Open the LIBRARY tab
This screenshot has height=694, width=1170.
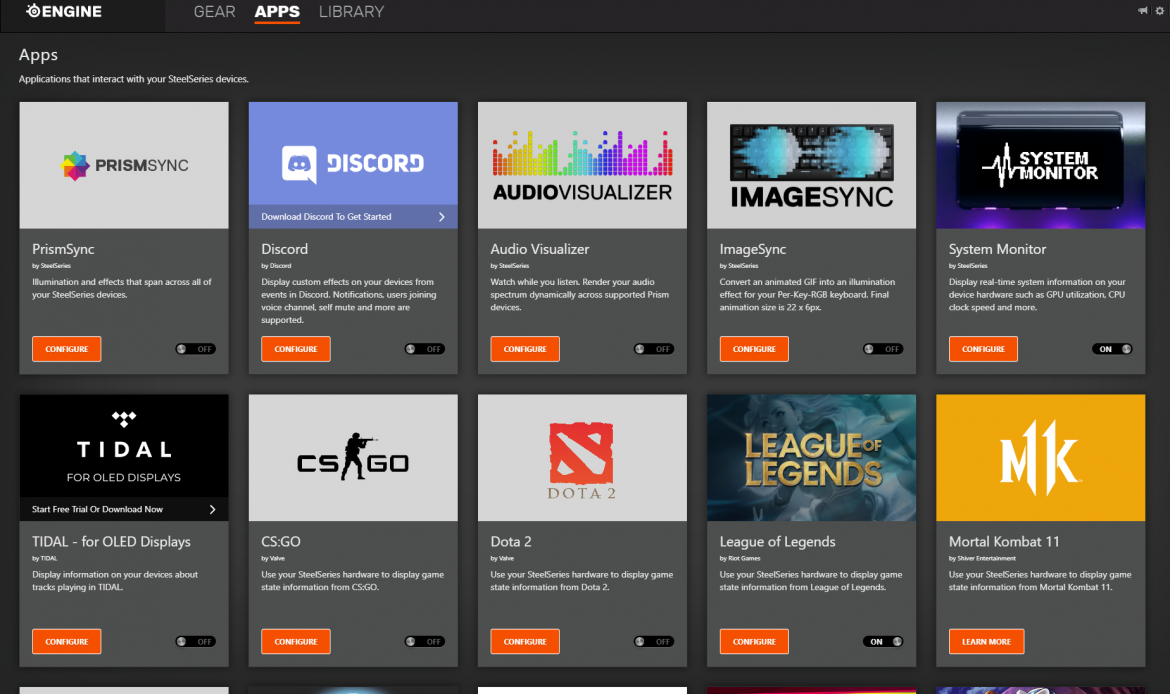pyautogui.click(x=351, y=12)
